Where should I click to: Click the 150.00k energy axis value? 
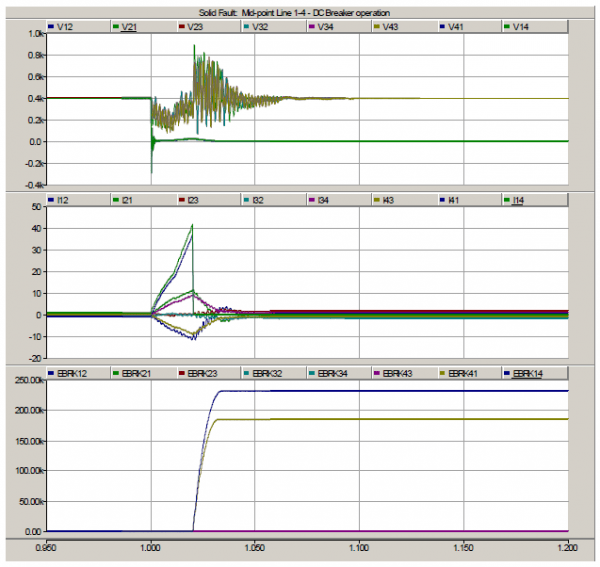click(x=29, y=441)
